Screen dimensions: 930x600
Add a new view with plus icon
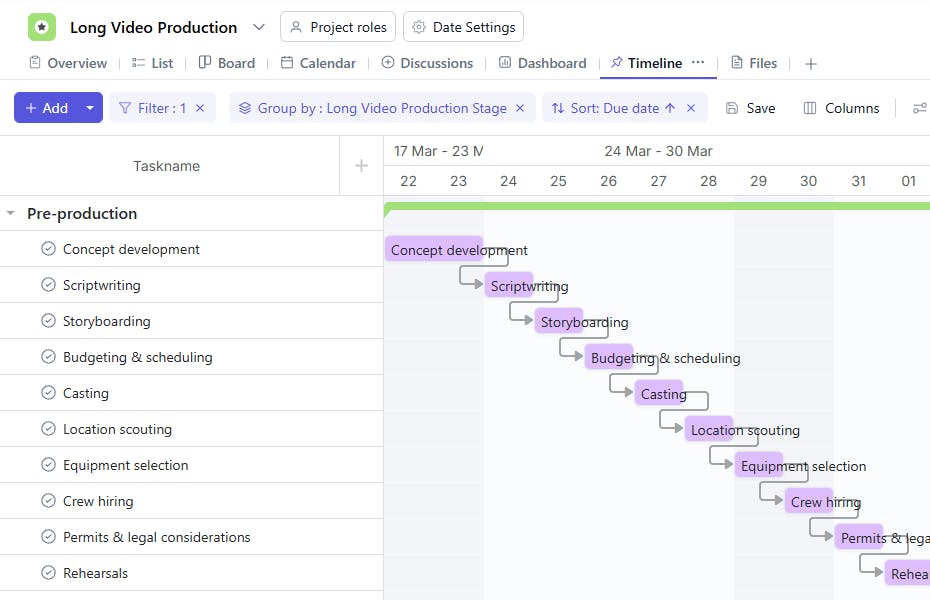[811, 63]
